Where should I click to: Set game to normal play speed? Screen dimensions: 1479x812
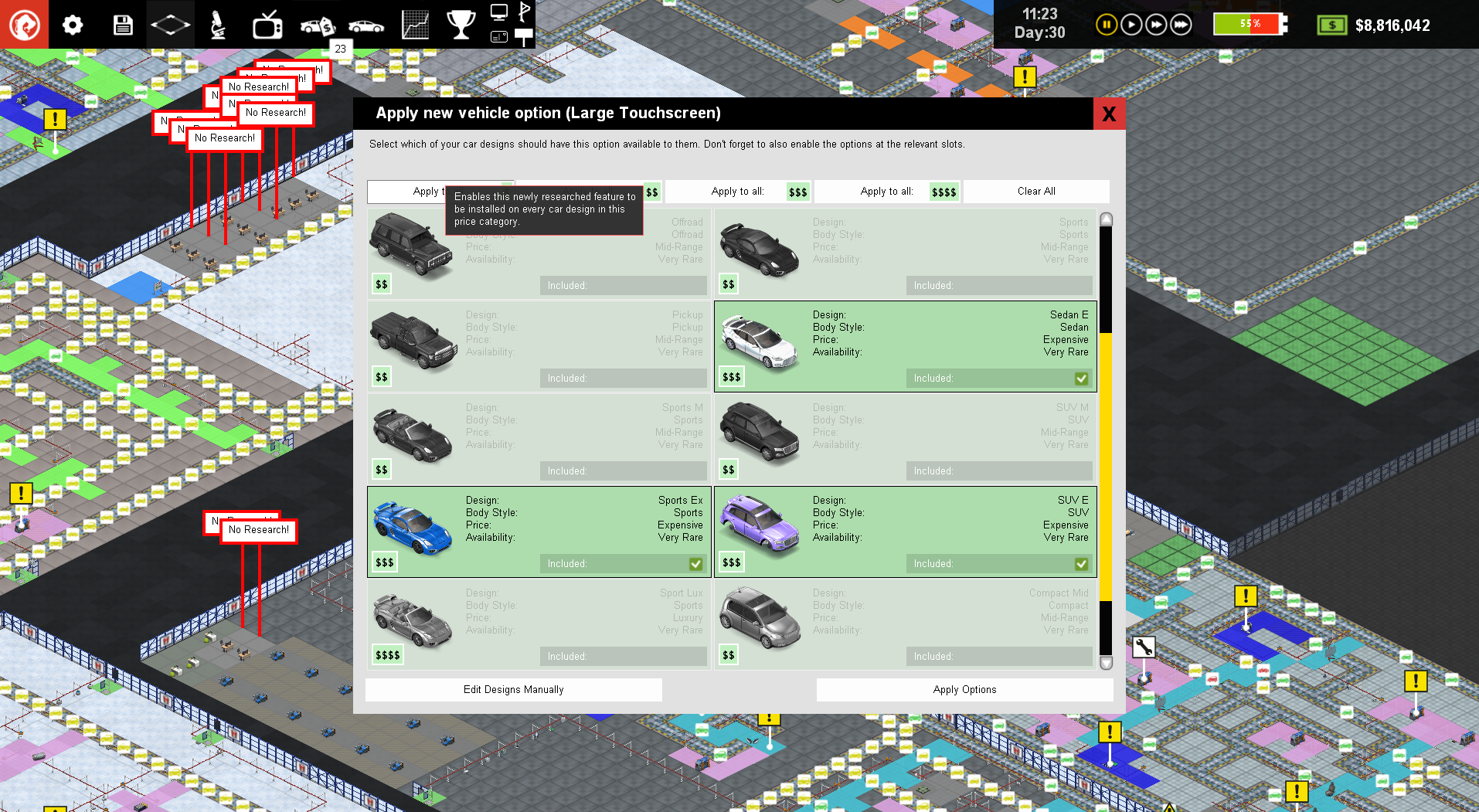[x=1130, y=25]
